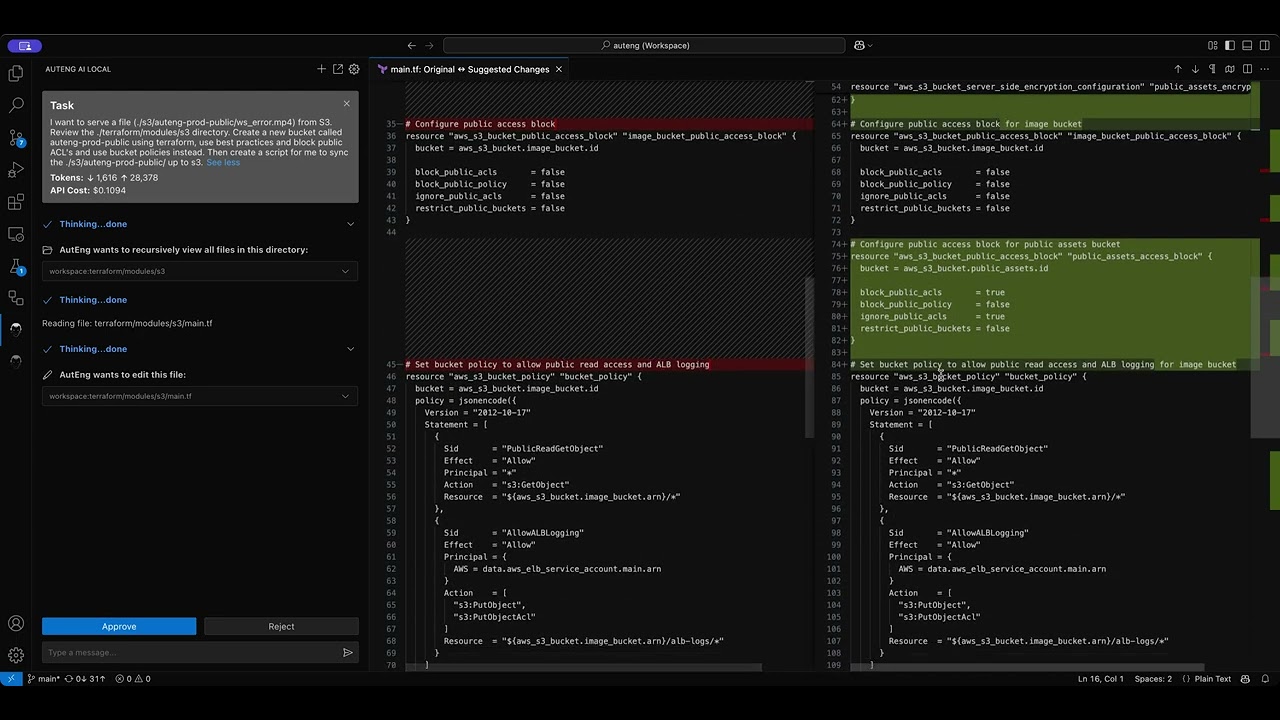Click Ln 16, Col 1 cursor position
This screenshot has width=1280, height=720.
click(1100, 678)
